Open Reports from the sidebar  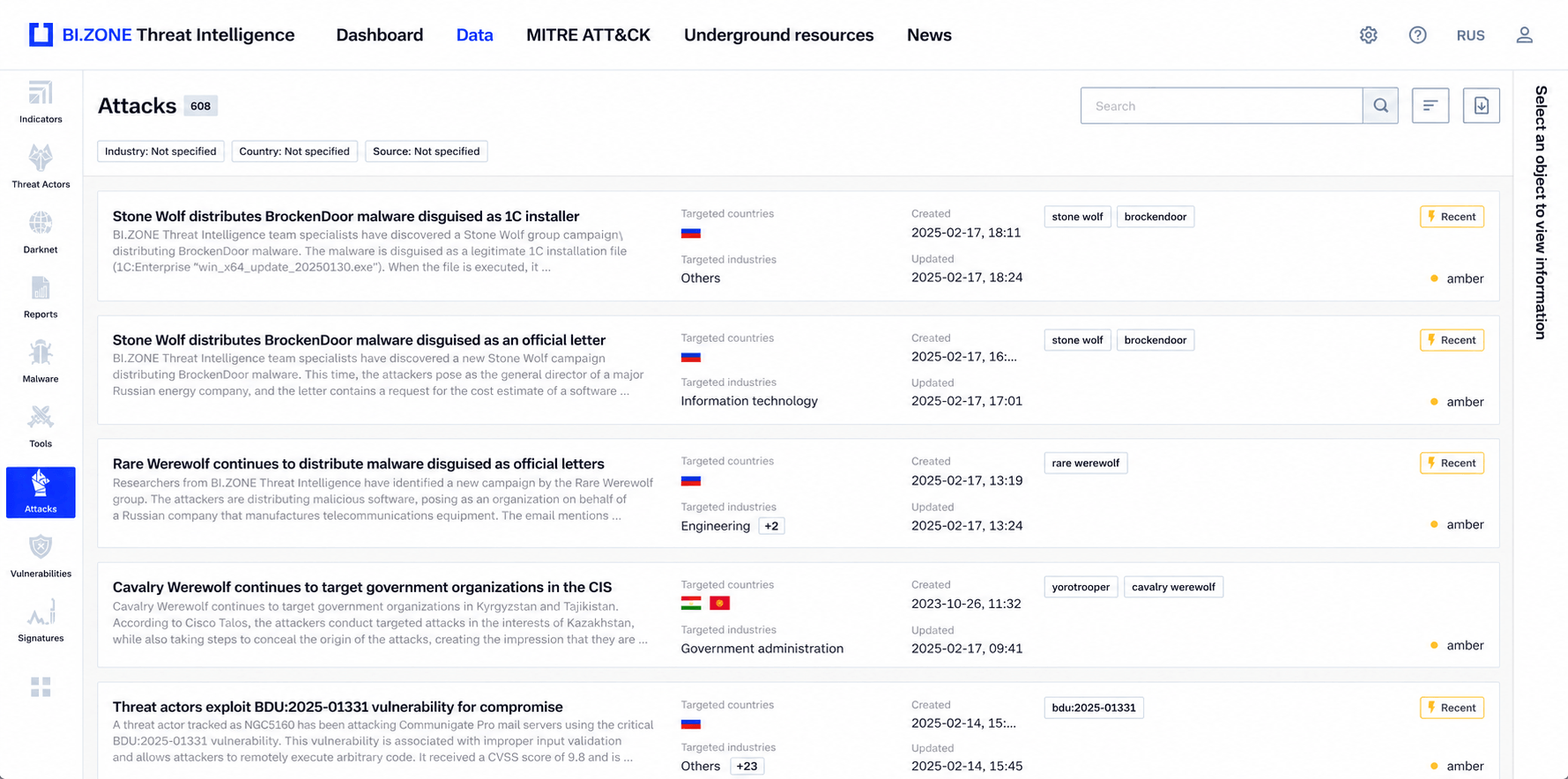[41, 297]
